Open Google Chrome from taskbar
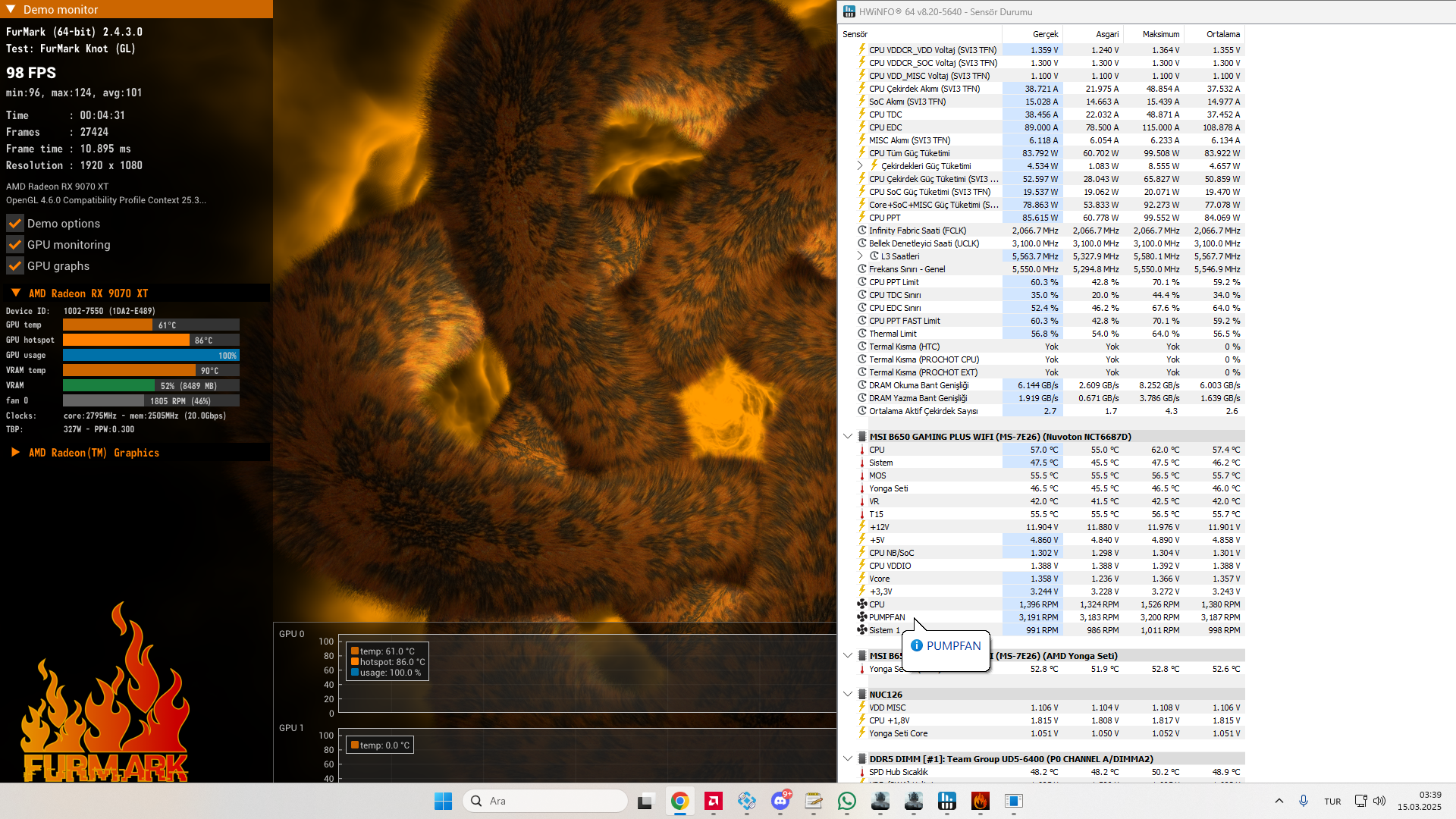The width and height of the screenshot is (1456, 819). 679,801
